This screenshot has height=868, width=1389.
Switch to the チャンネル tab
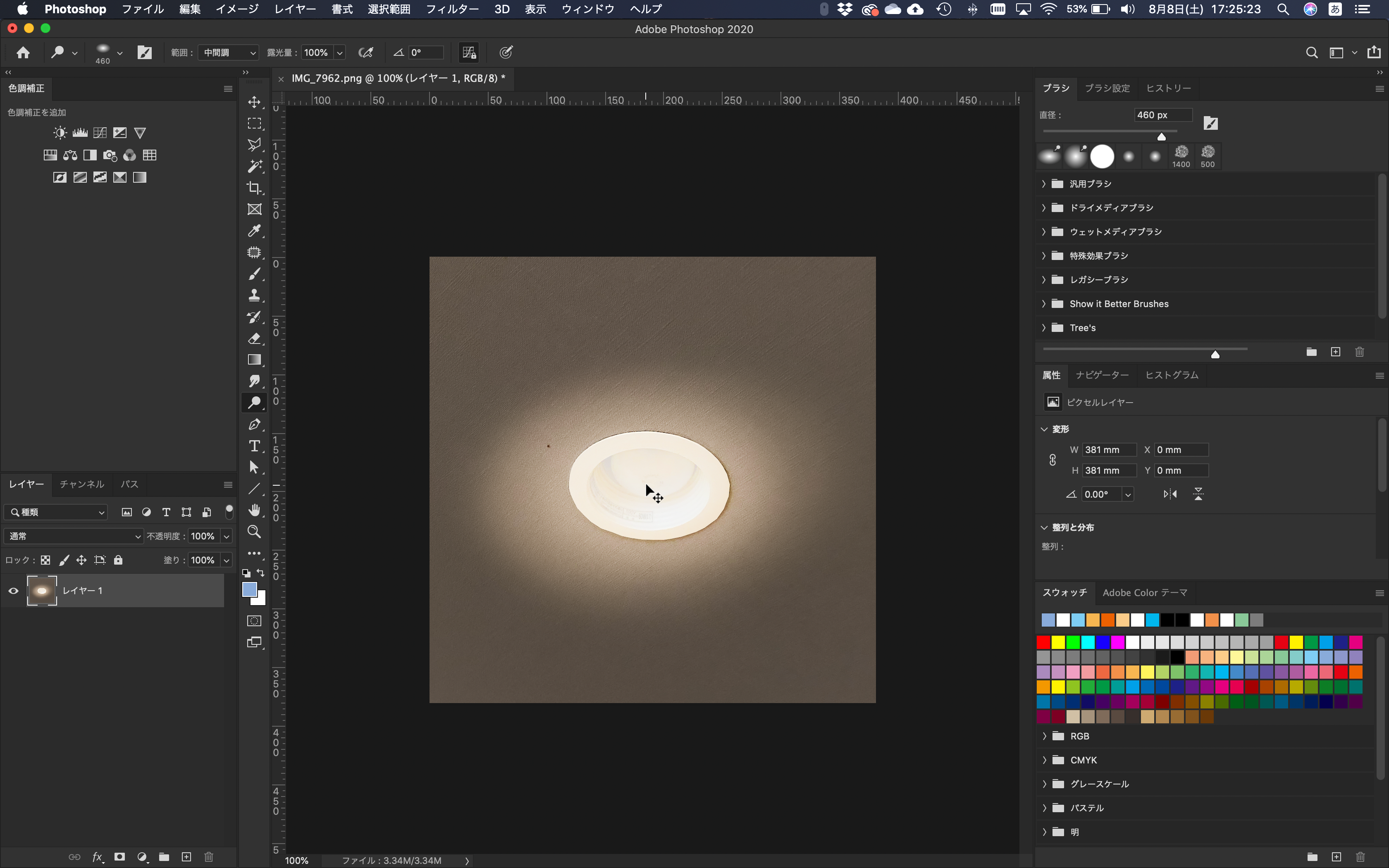pyautogui.click(x=81, y=484)
